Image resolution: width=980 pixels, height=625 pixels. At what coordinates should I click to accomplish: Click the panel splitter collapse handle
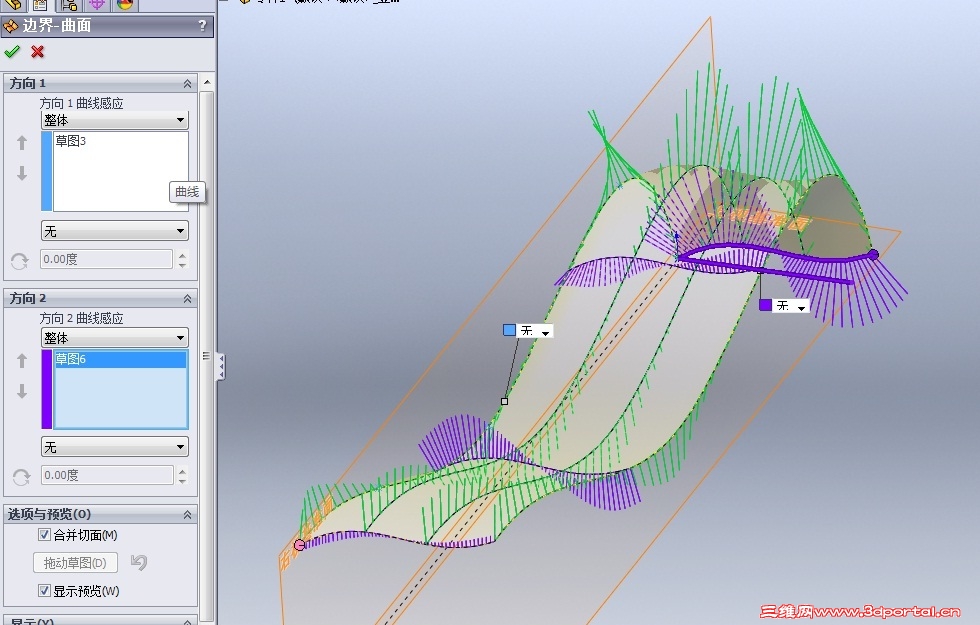pos(221,367)
